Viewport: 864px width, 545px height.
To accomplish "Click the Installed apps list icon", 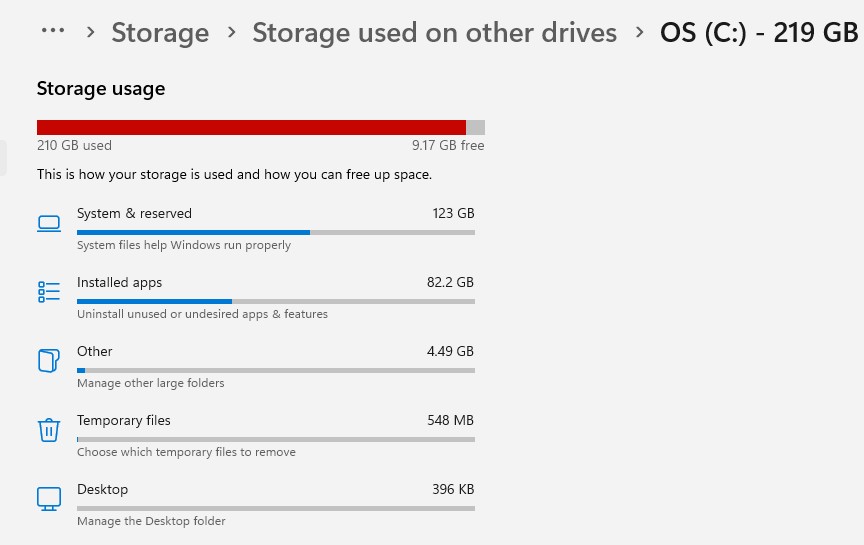I will click(49, 292).
